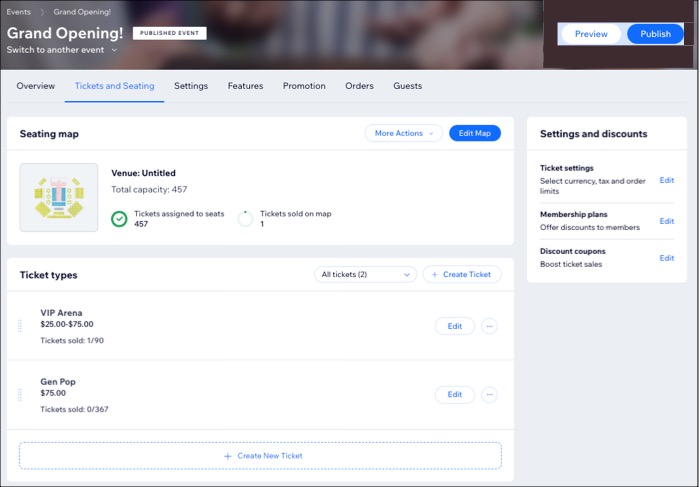
Task: Click the Create New Ticket dashed box
Action: [x=260, y=456]
